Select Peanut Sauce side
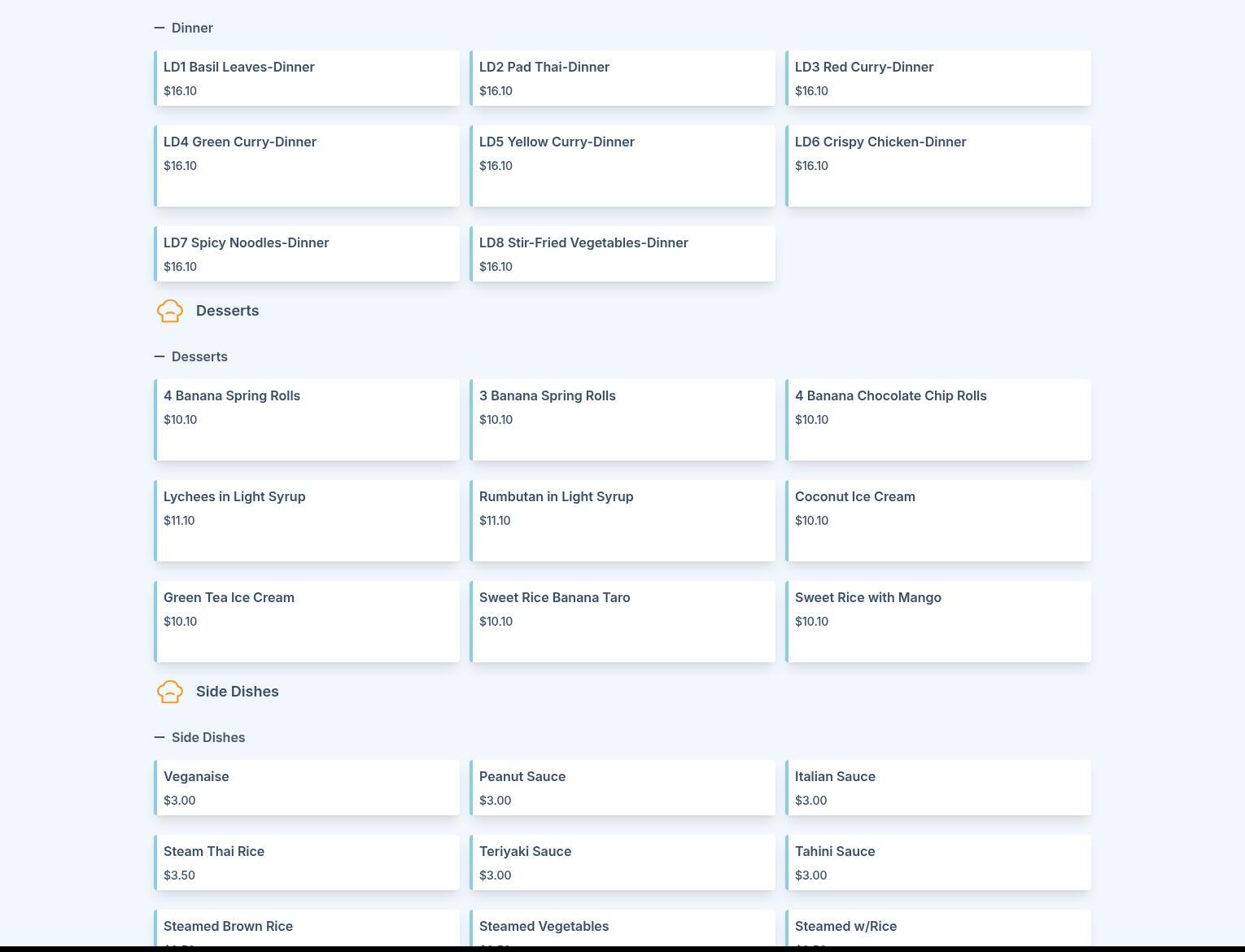The image size is (1245, 952). (x=622, y=788)
